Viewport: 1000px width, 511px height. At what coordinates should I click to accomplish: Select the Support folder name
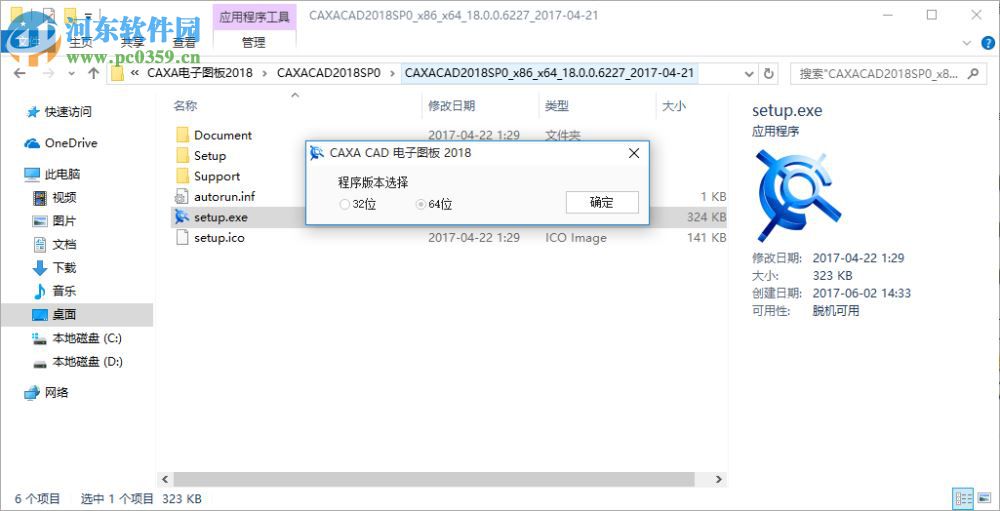(217, 176)
